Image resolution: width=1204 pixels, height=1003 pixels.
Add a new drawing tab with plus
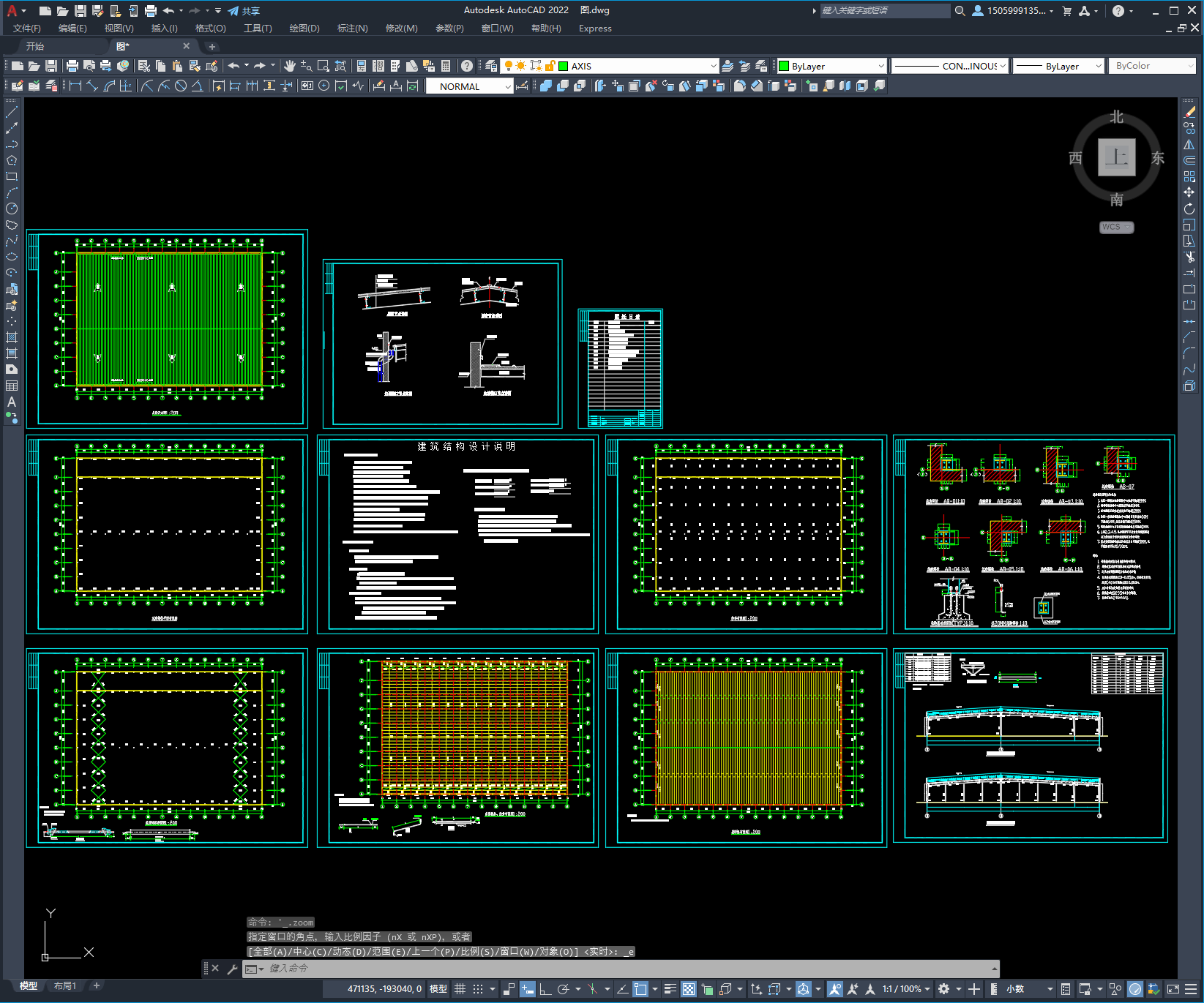[212, 46]
